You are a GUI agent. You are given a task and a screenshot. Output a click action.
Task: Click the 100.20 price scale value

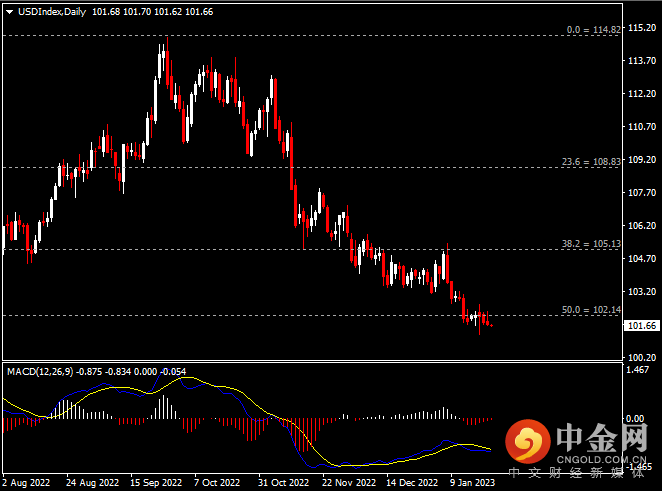point(642,358)
